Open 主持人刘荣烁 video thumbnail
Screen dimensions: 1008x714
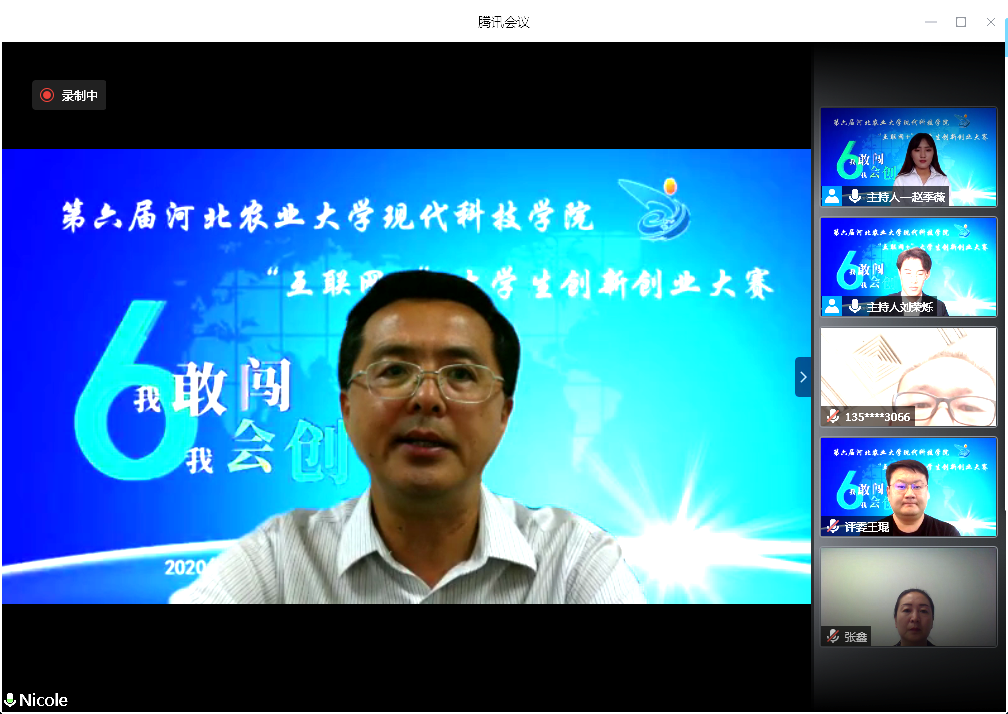tap(908, 267)
